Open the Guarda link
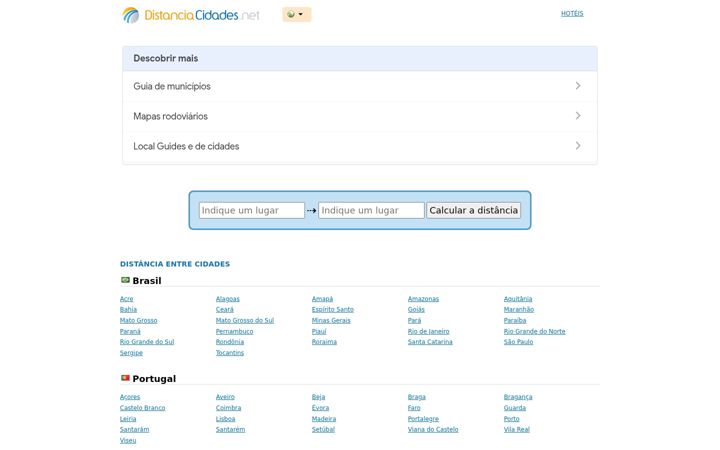 (515, 408)
